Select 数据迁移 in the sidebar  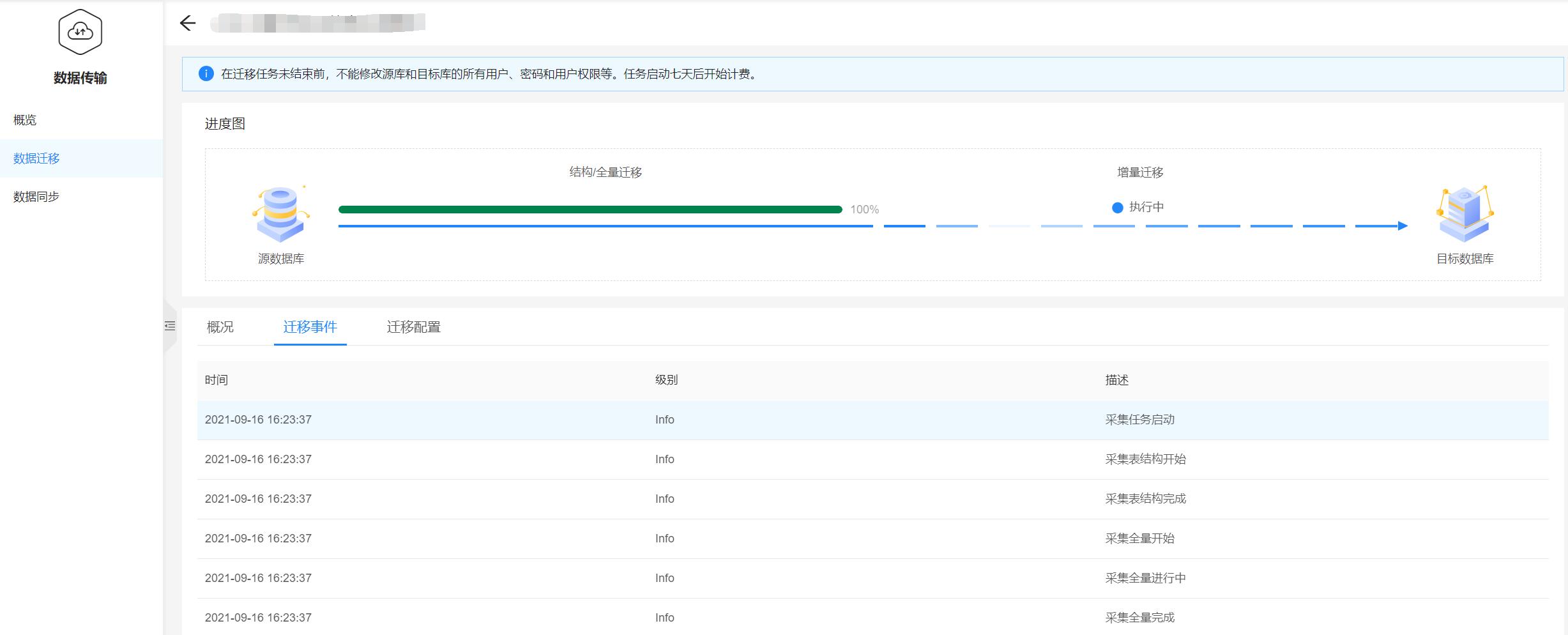(x=81, y=158)
